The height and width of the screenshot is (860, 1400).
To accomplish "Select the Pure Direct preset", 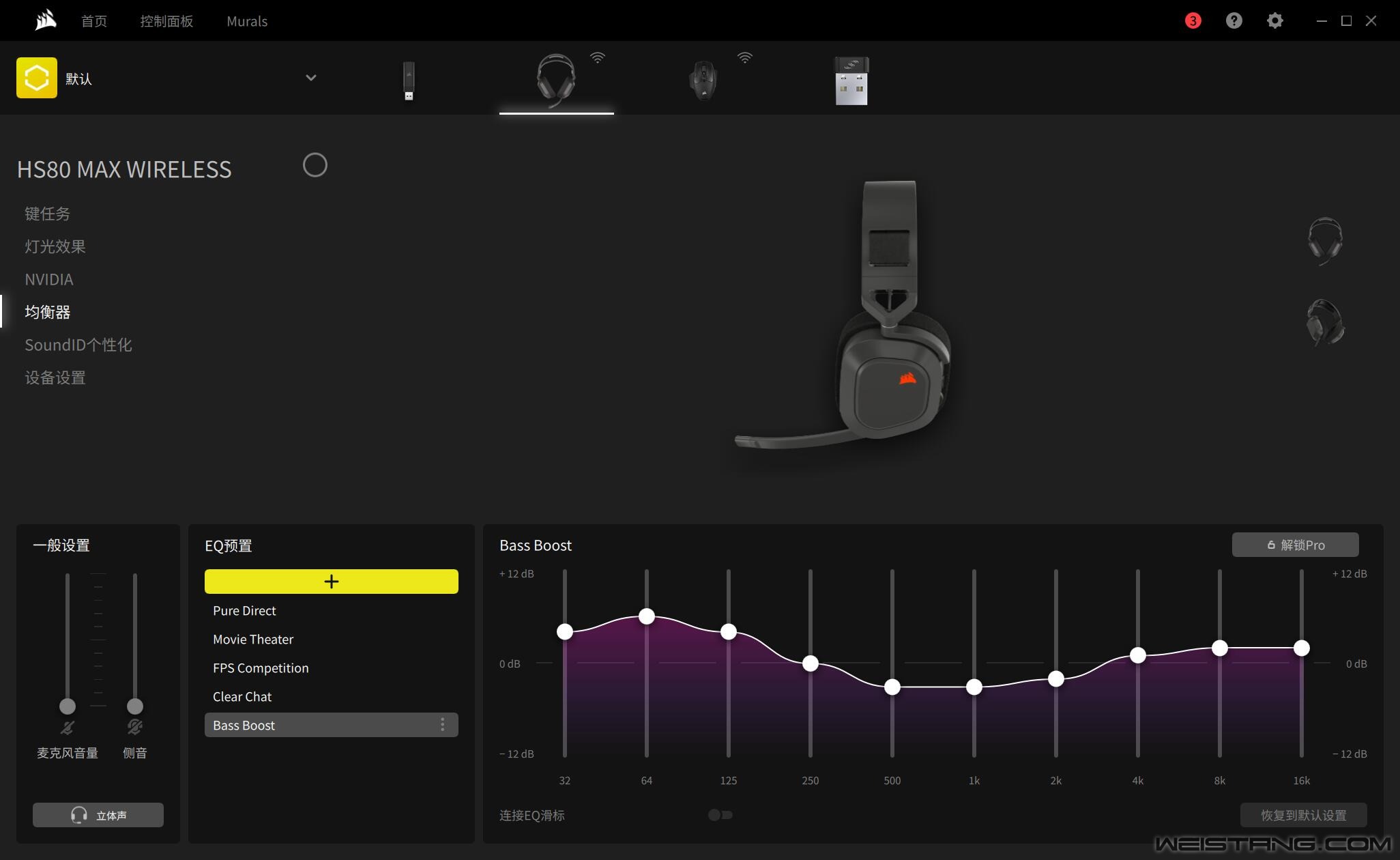I will 332,610.
